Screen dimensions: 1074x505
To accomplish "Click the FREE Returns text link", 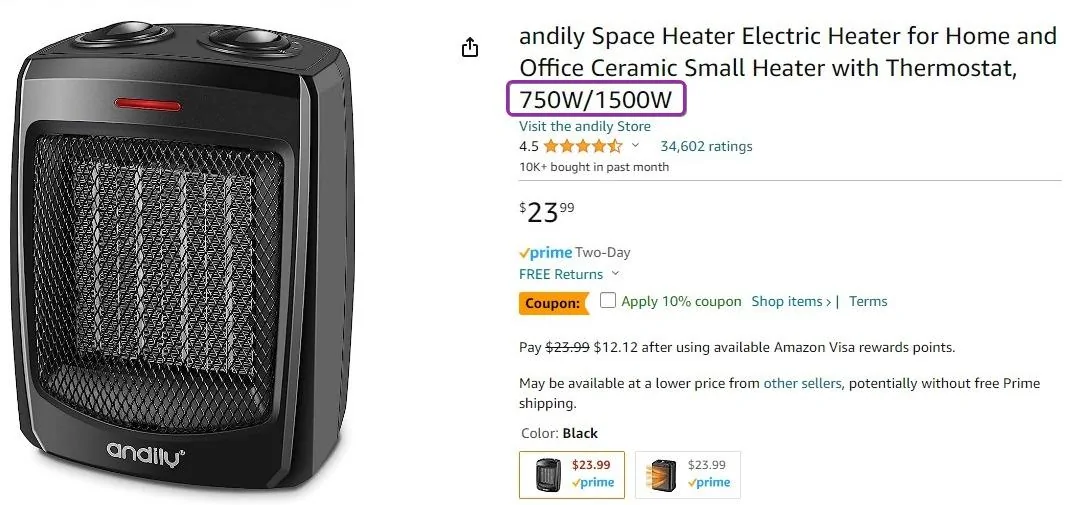I will (x=561, y=274).
